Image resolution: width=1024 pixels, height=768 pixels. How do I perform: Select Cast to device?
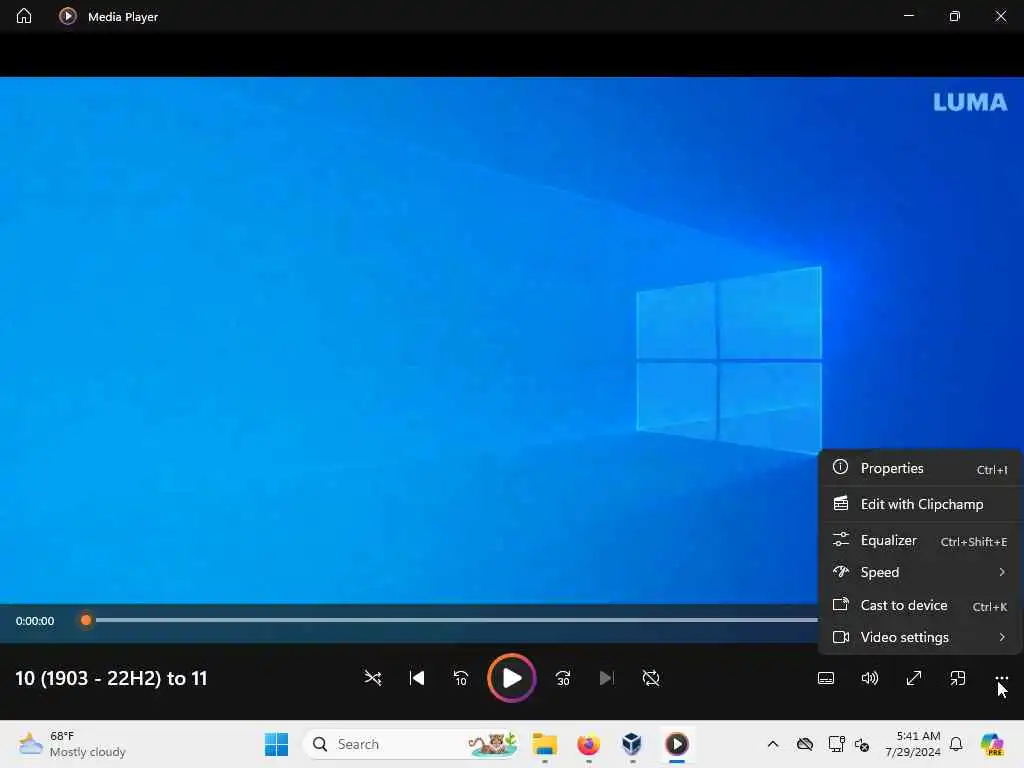(920, 605)
